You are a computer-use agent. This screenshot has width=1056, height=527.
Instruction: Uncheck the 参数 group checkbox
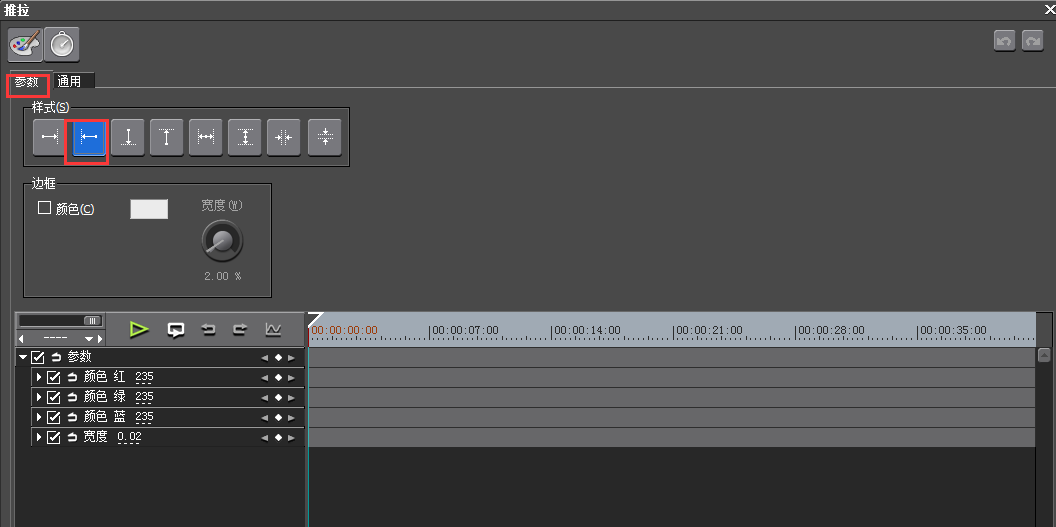38,357
